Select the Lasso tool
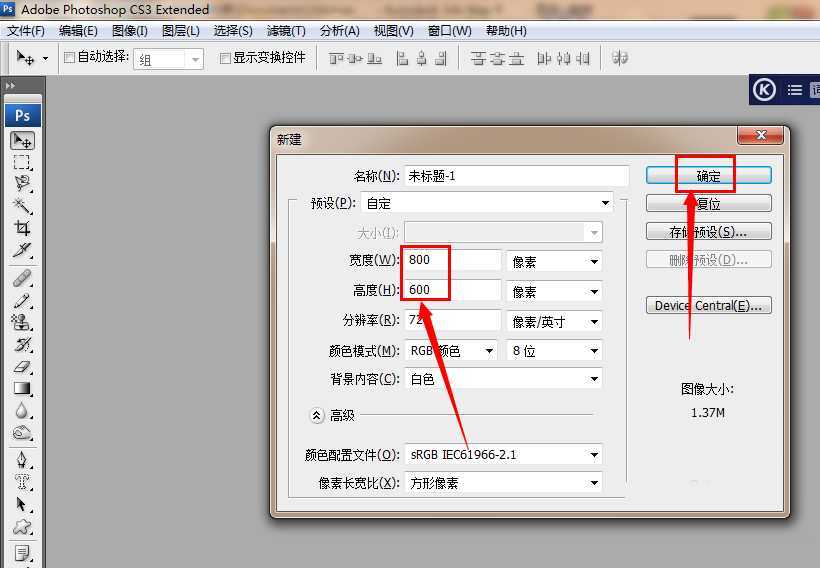 point(22,183)
